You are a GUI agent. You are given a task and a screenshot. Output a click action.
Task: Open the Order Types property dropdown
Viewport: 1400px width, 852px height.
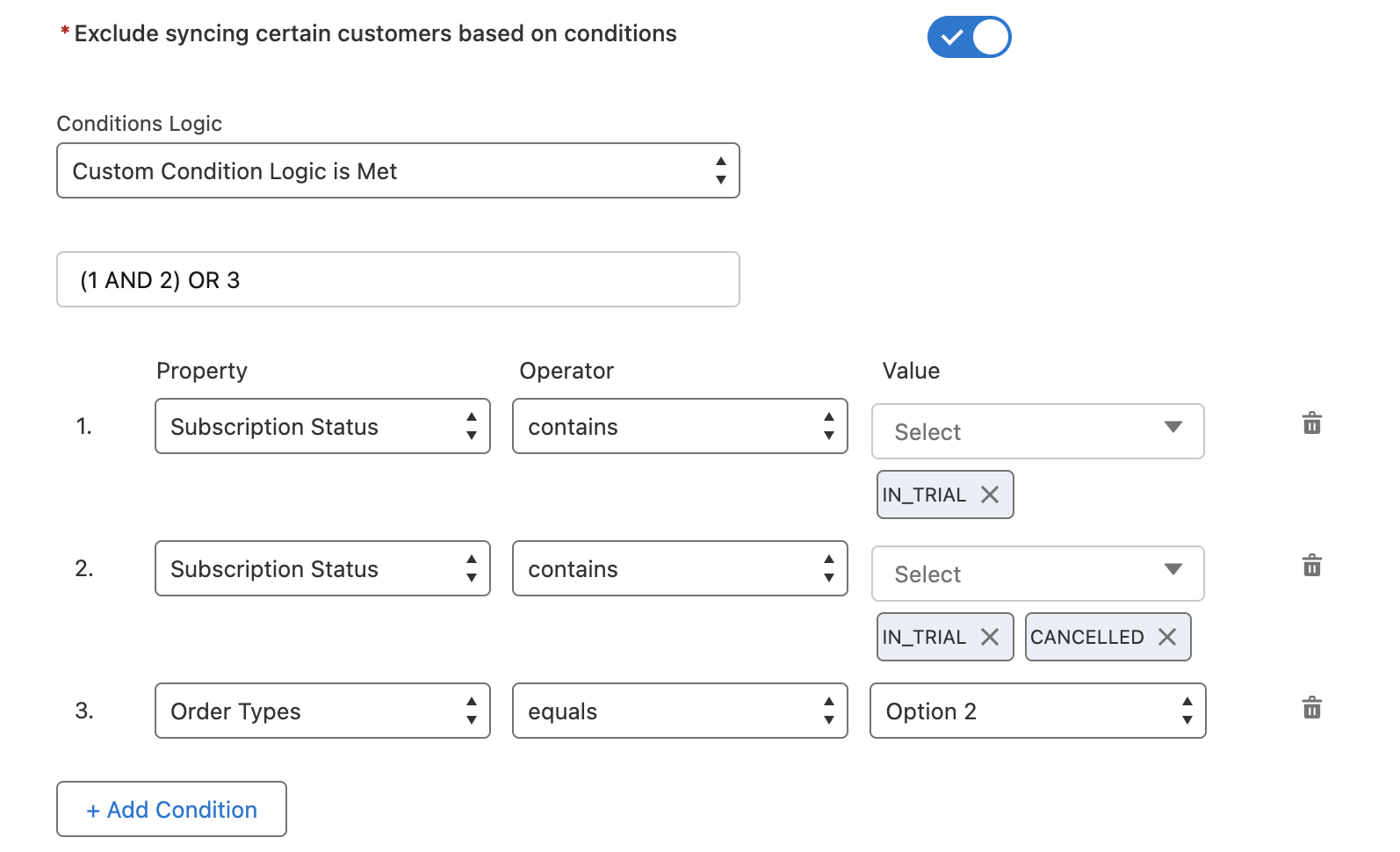click(x=322, y=711)
